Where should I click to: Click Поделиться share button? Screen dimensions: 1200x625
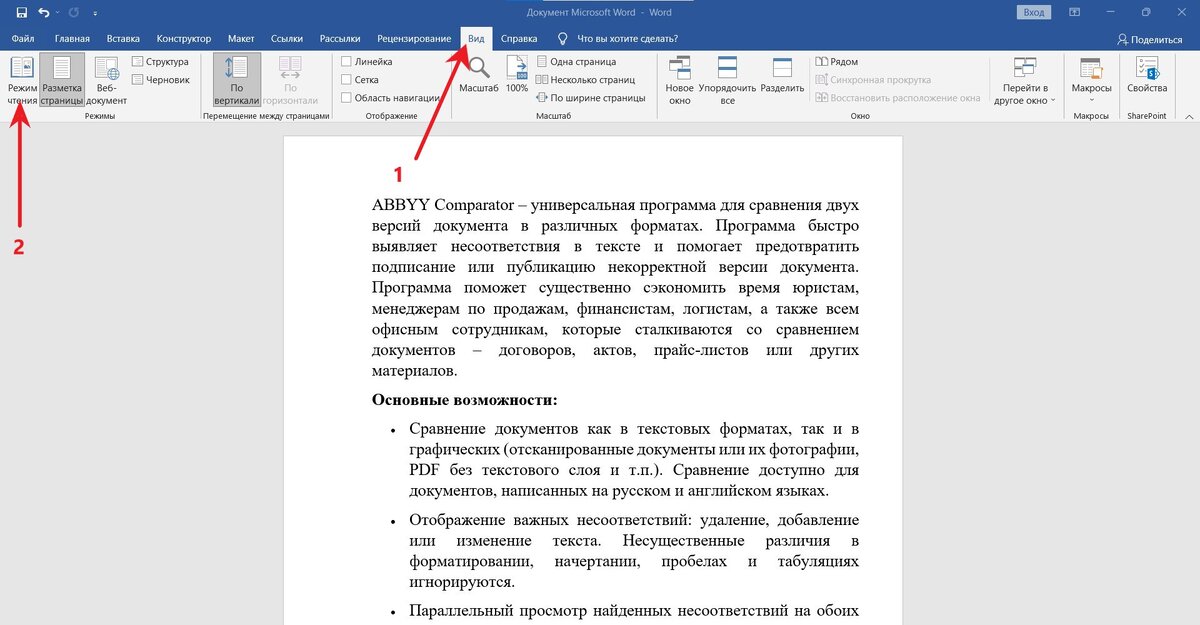pyautogui.click(x=1150, y=39)
